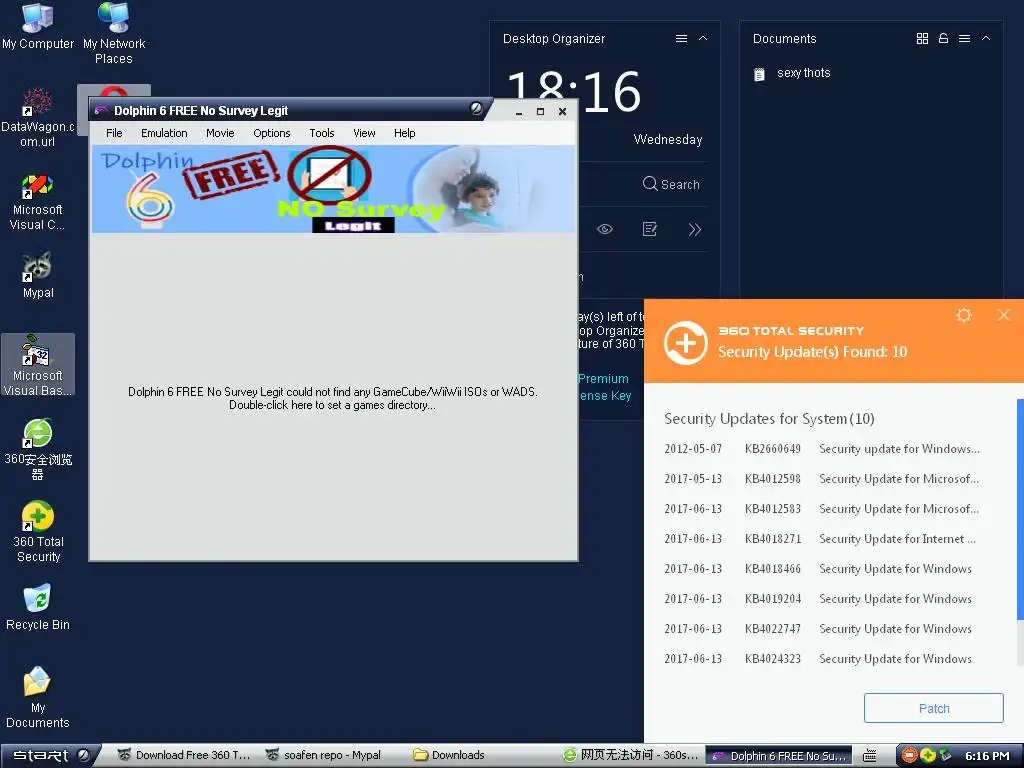Open the Options menu in Dolphin
This screenshot has width=1024, height=768.
click(x=272, y=133)
